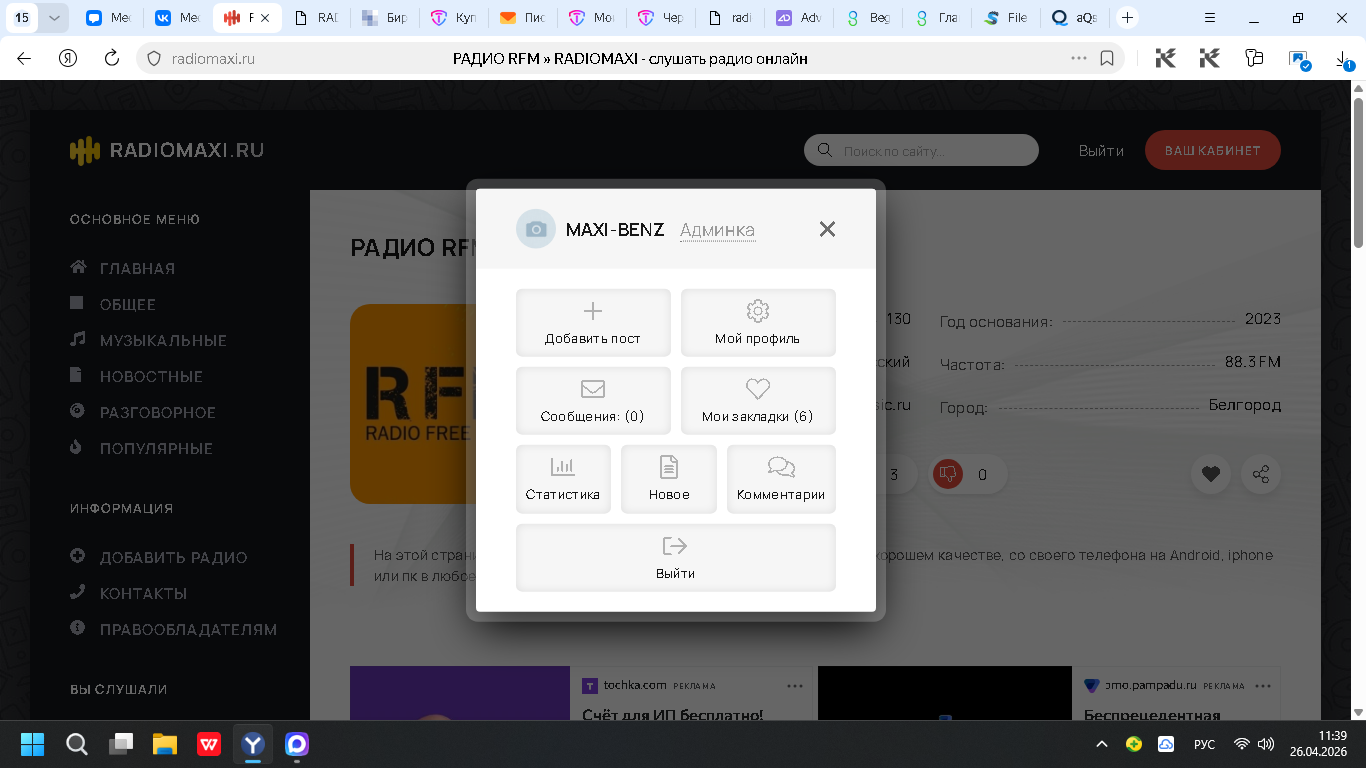
Task: Click the Добавить пост tile
Action: point(593,322)
